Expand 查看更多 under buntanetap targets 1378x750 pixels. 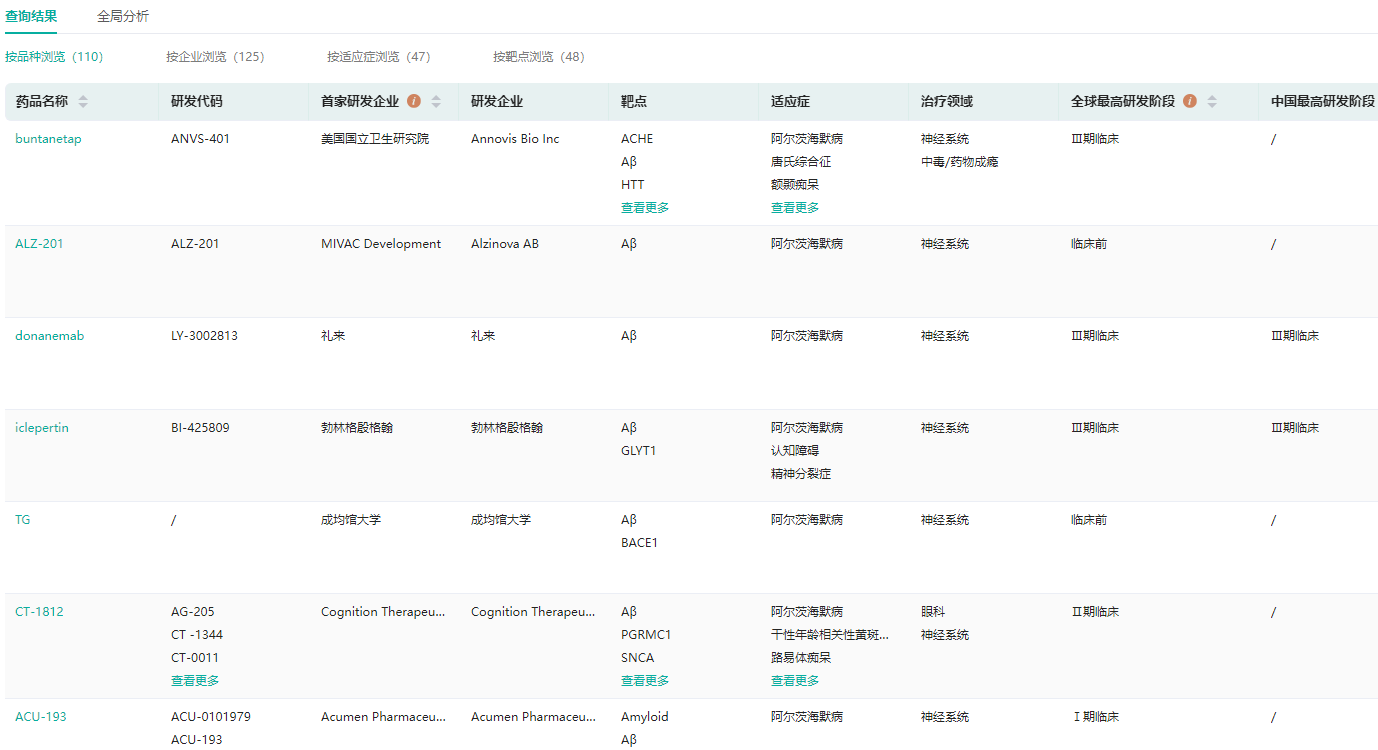[x=645, y=208]
